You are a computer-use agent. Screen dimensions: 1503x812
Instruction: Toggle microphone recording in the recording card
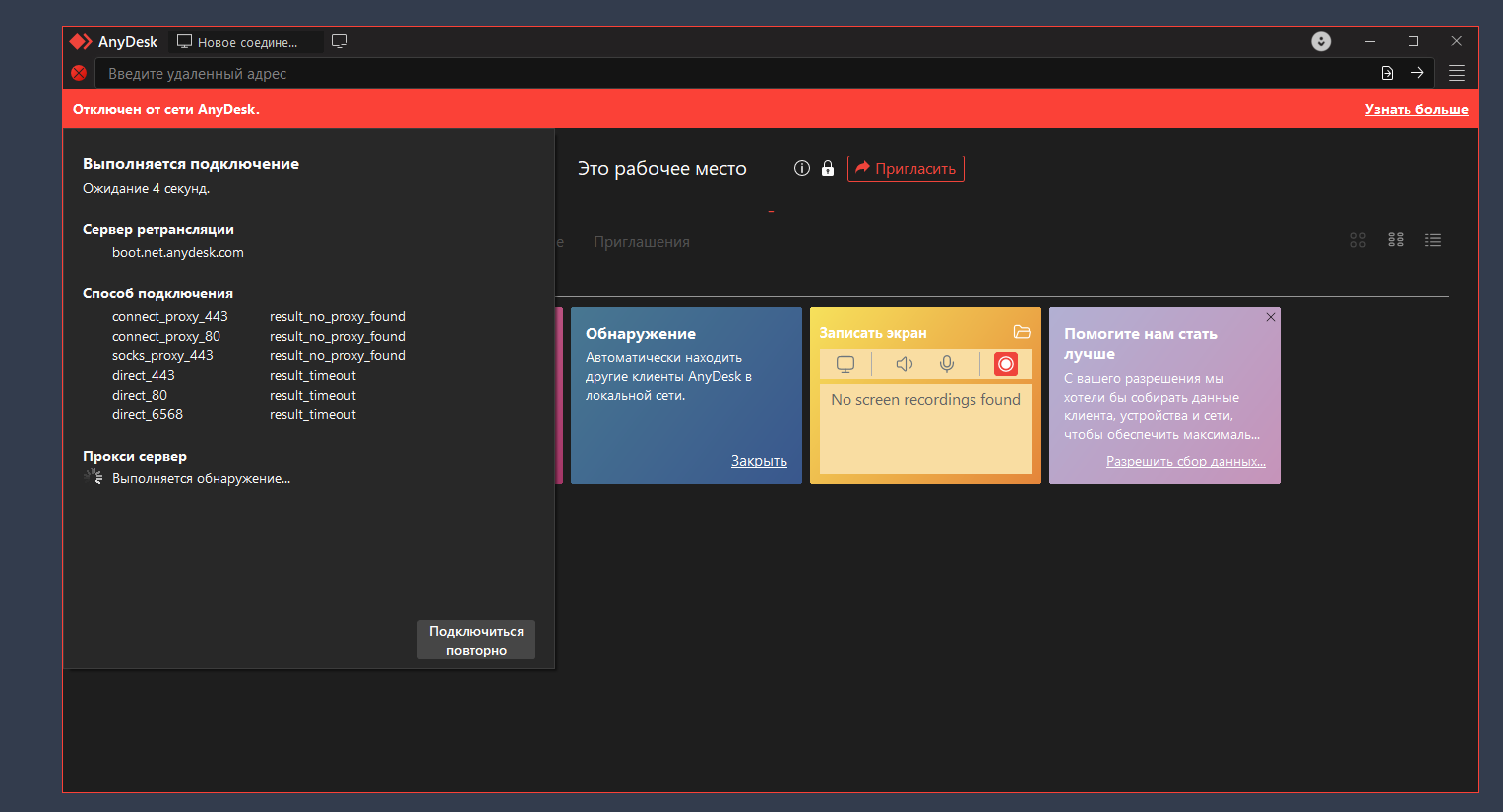(947, 364)
